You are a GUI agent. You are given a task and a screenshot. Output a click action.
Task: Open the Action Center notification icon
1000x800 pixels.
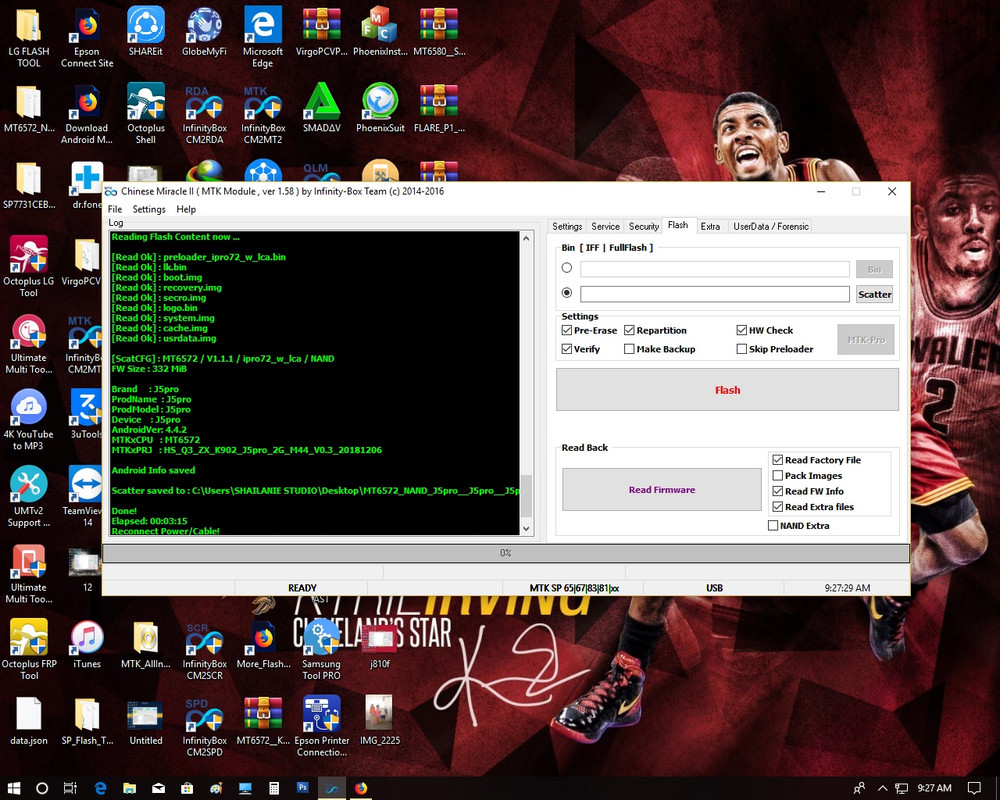974,788
